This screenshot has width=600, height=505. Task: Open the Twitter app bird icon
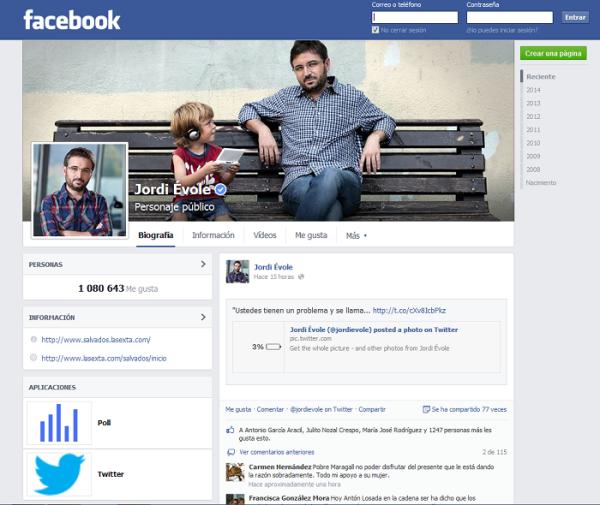58,473
